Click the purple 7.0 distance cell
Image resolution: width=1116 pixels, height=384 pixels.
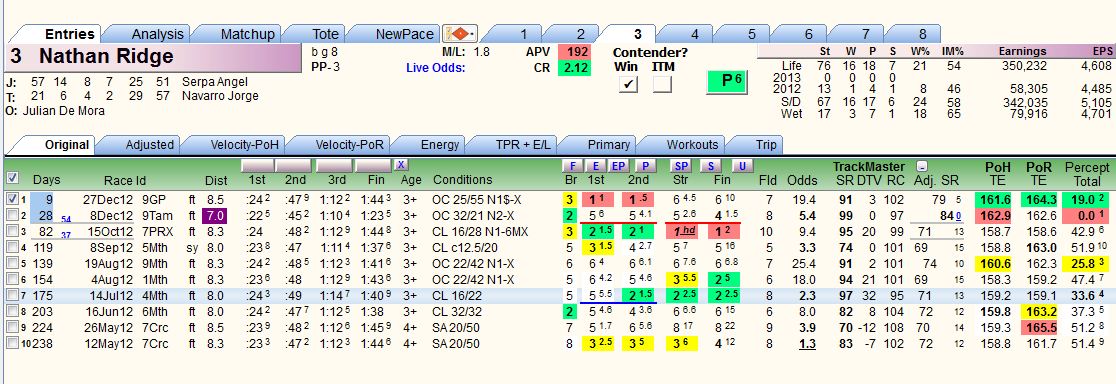pos(214,215)
